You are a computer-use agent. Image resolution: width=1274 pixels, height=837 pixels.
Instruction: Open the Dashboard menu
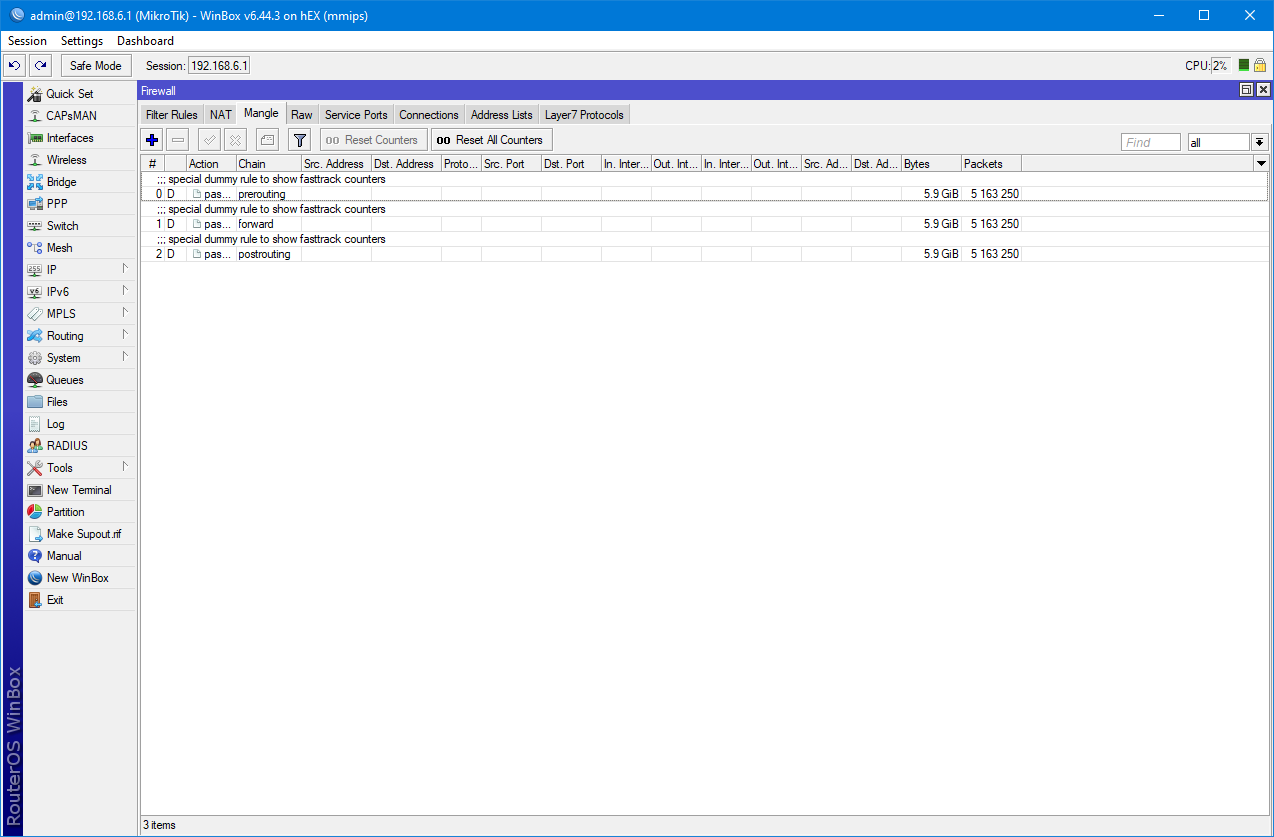pyautogui.click(x=145, y=41)
